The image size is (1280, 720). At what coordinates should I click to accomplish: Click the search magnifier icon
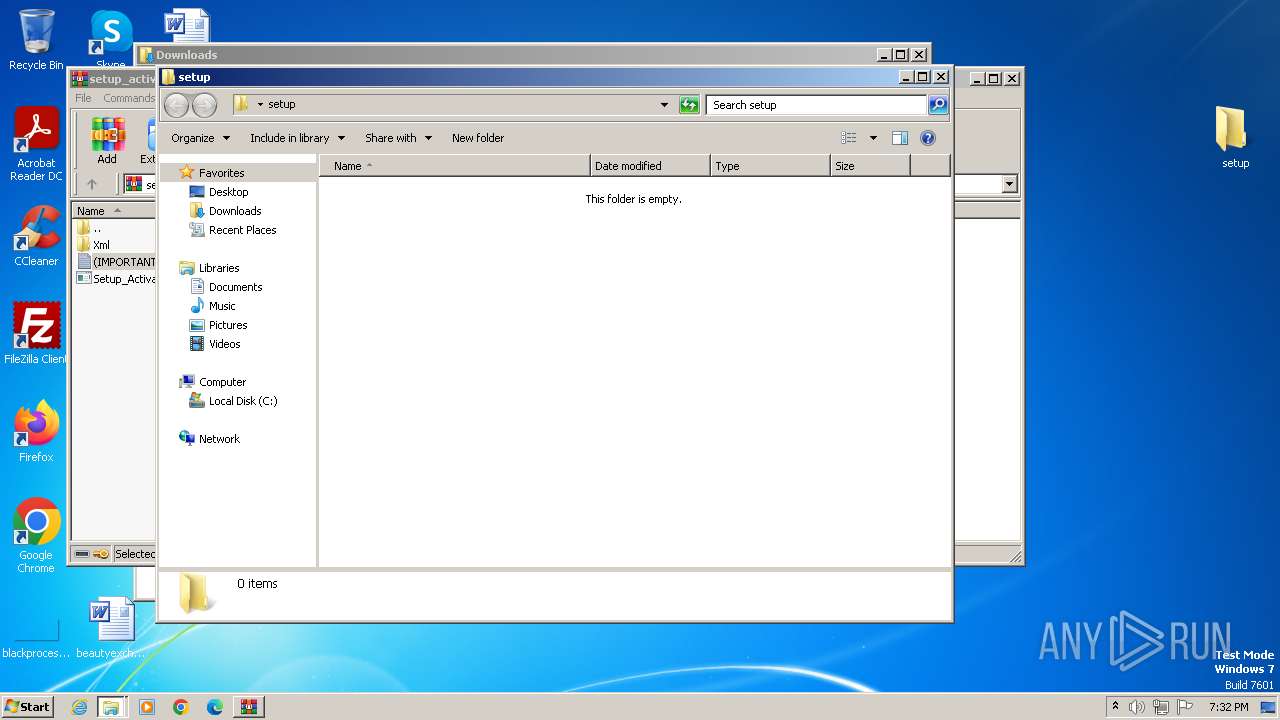pos(937,104)
